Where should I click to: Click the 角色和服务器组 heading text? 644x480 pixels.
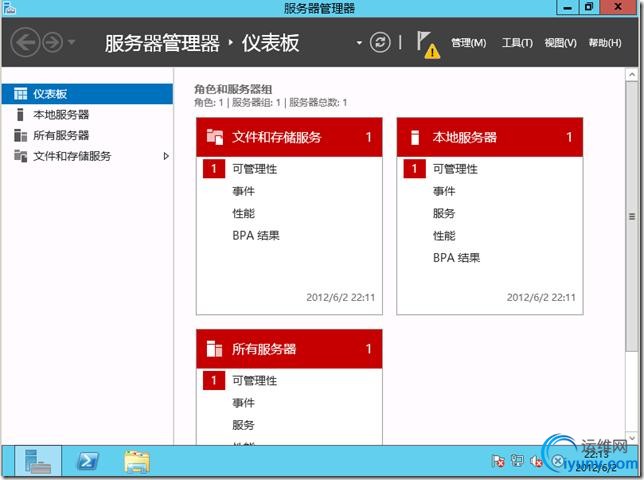[233, 89]
